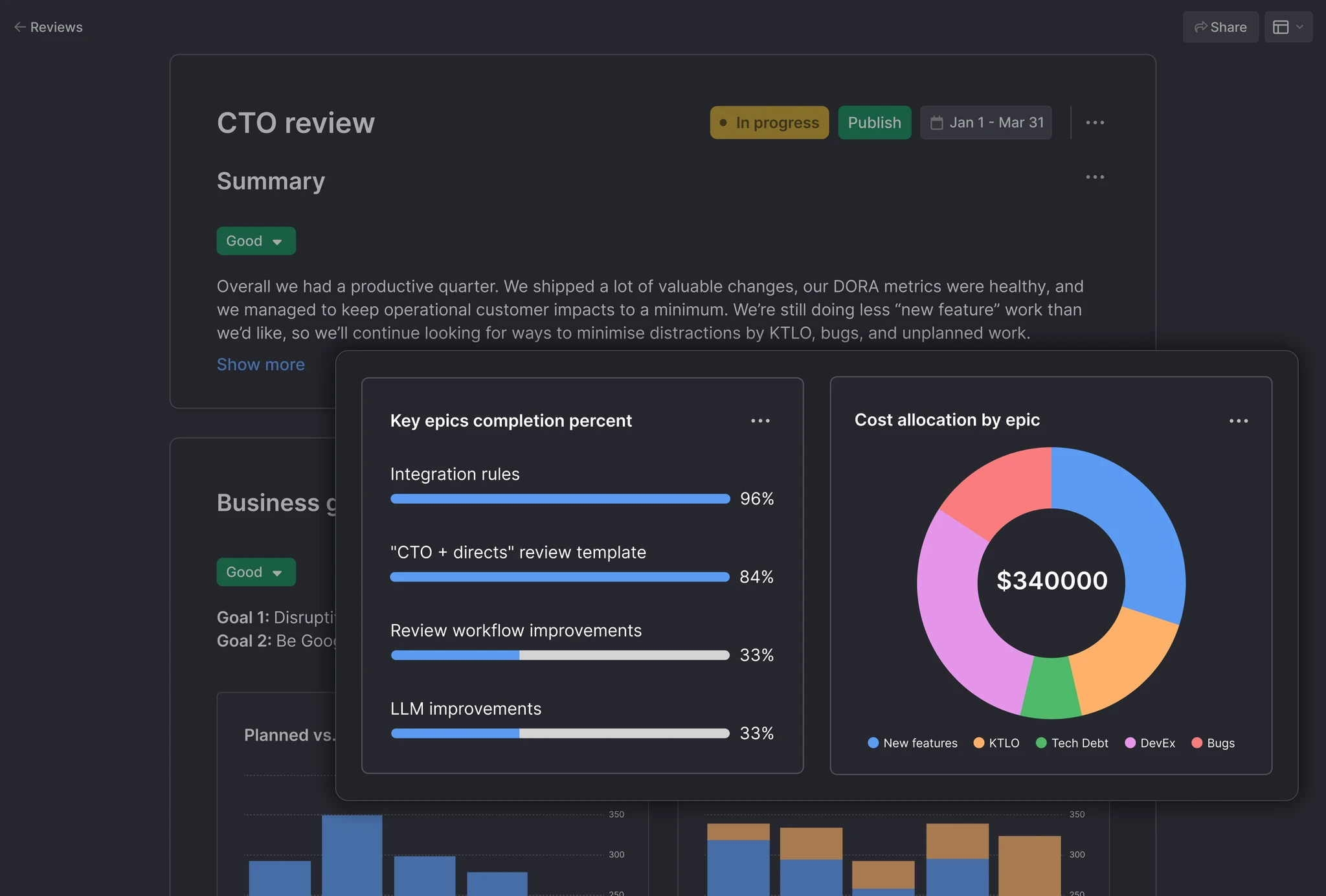
Task: Go back to Reviews
Action: 49,27
